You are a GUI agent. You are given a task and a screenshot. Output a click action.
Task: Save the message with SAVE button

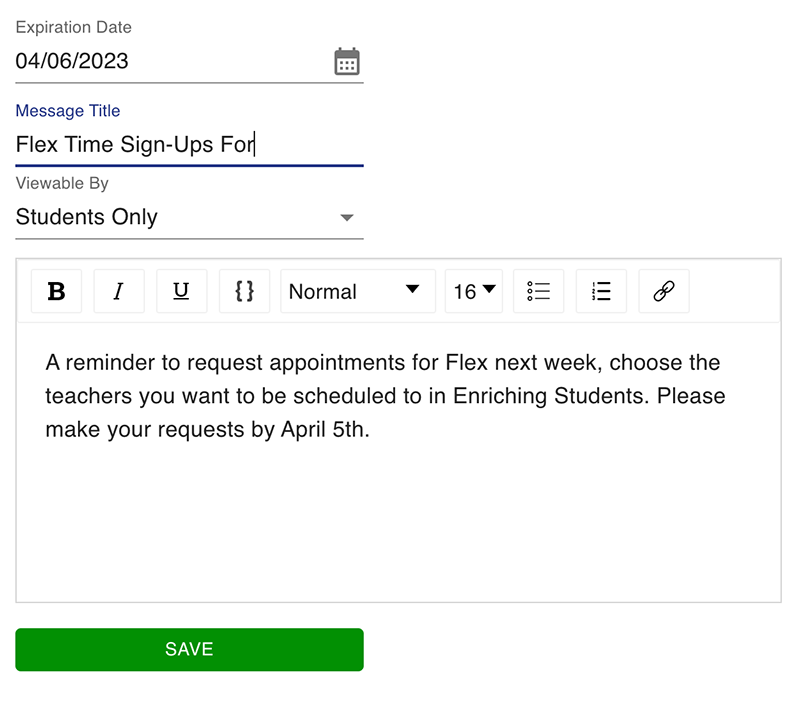tap(189, 649)
